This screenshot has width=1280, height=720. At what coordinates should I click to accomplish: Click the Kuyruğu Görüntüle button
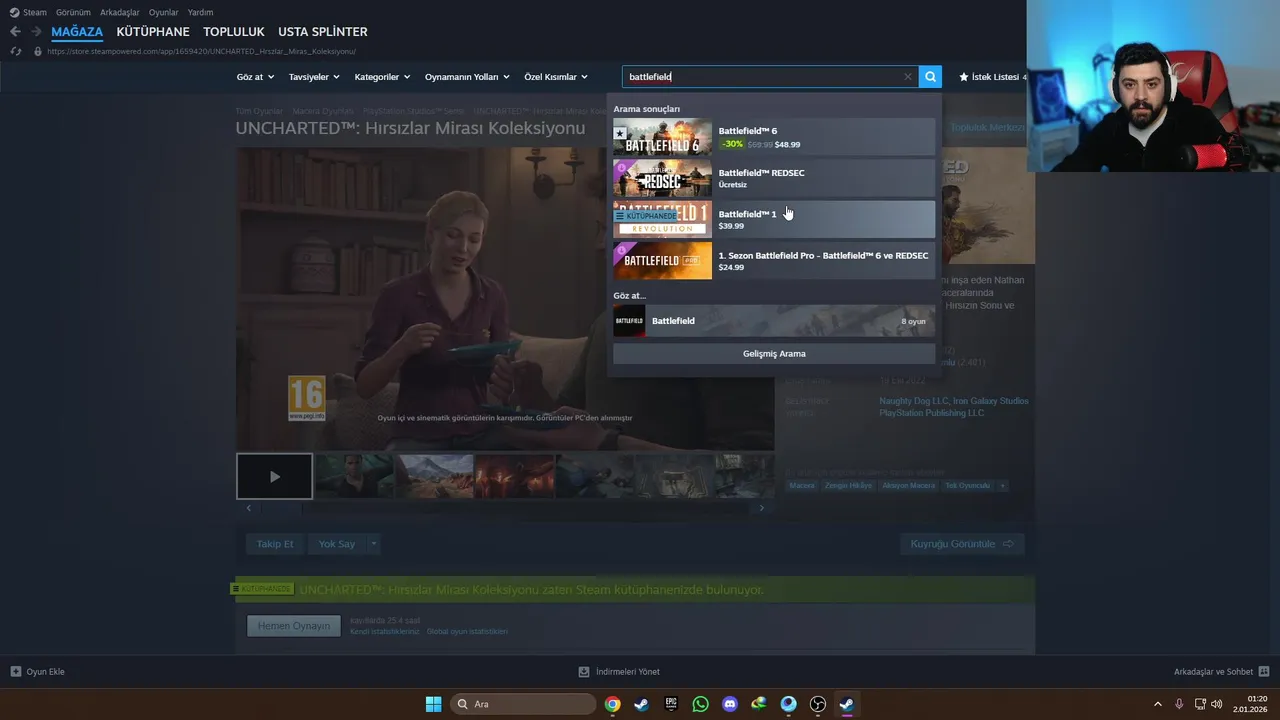point(962,544)
